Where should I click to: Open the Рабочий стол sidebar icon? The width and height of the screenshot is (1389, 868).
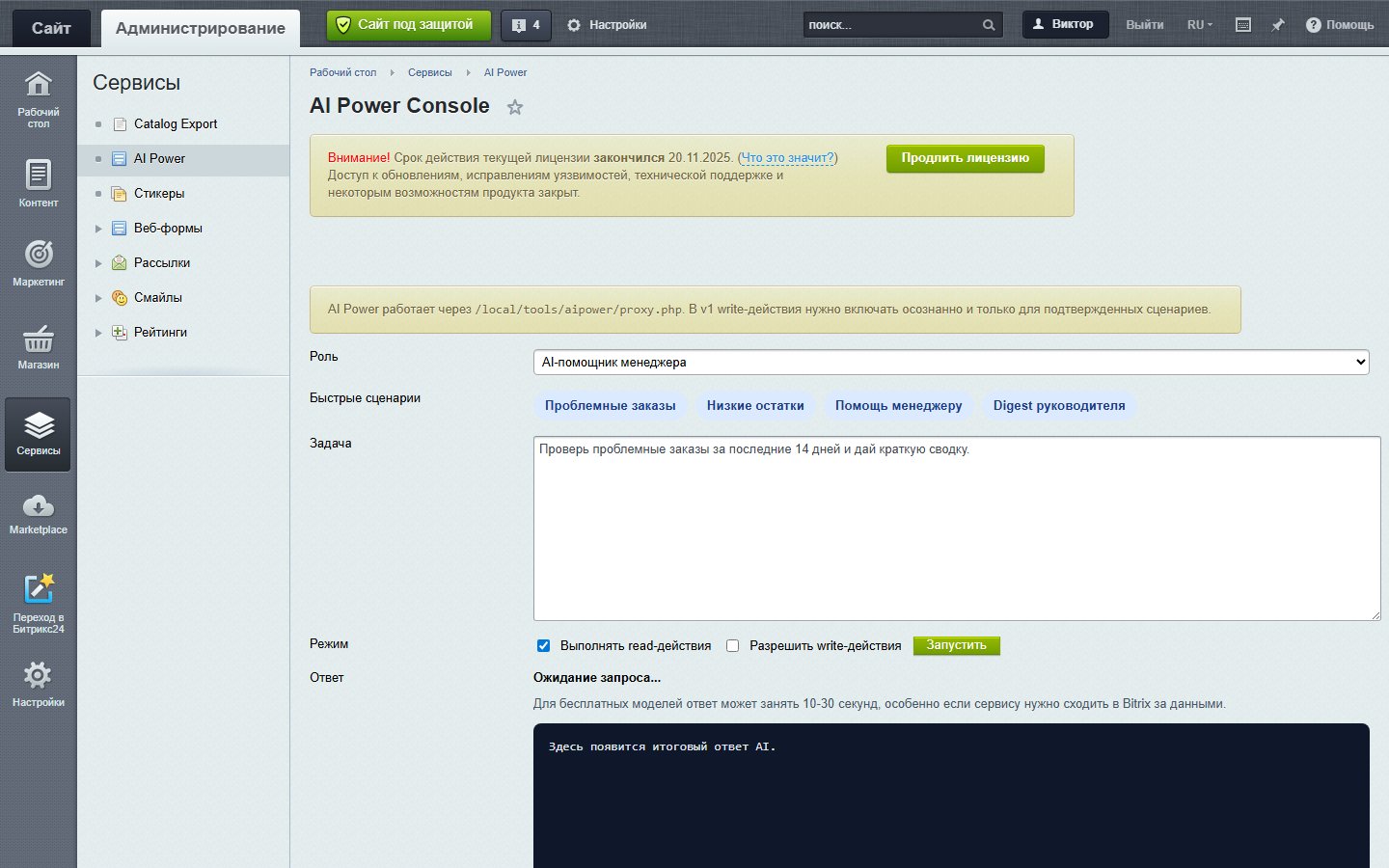(x=39, y=85)
